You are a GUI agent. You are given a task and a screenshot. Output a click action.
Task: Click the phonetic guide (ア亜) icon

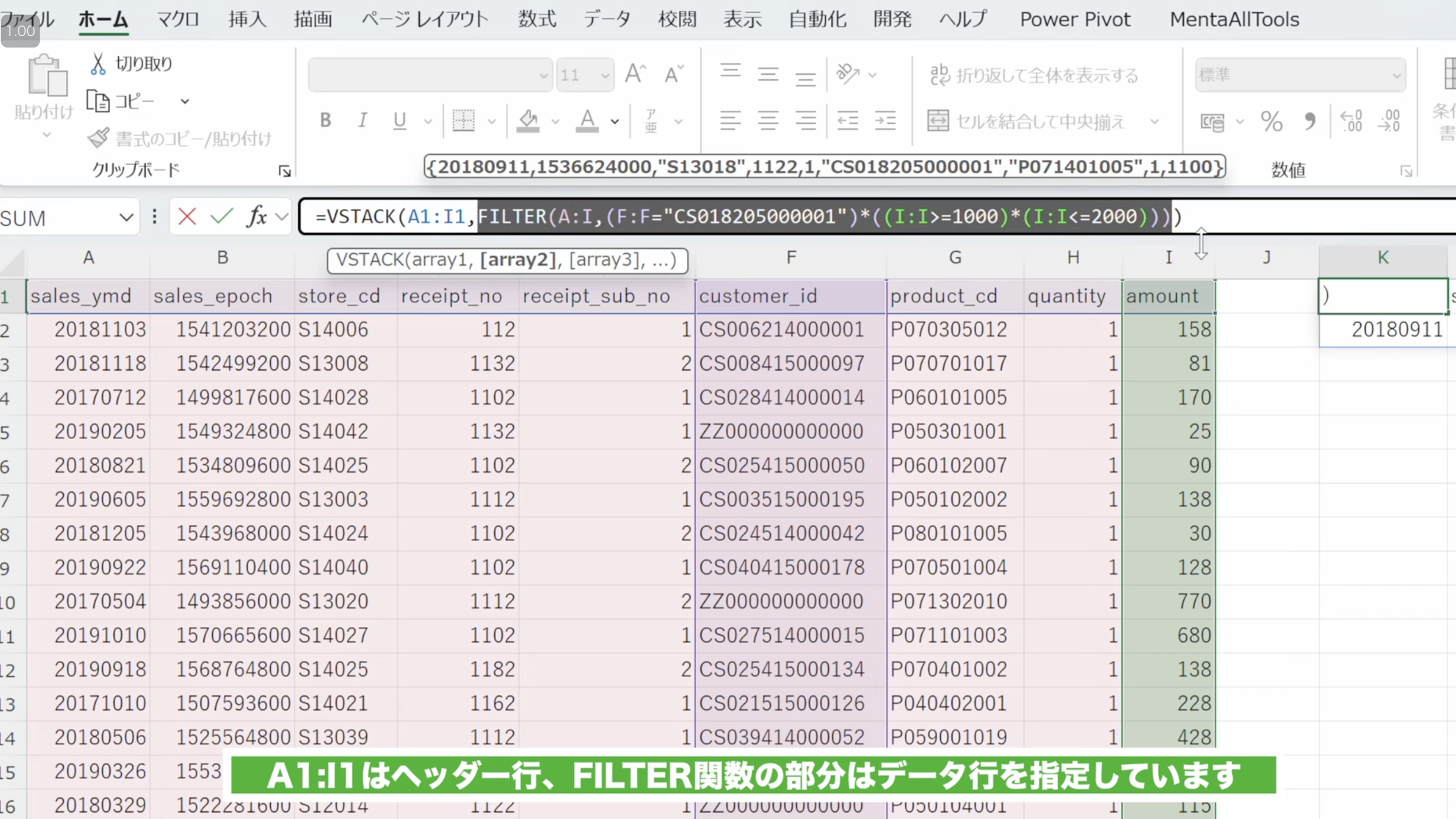[651, 120]
